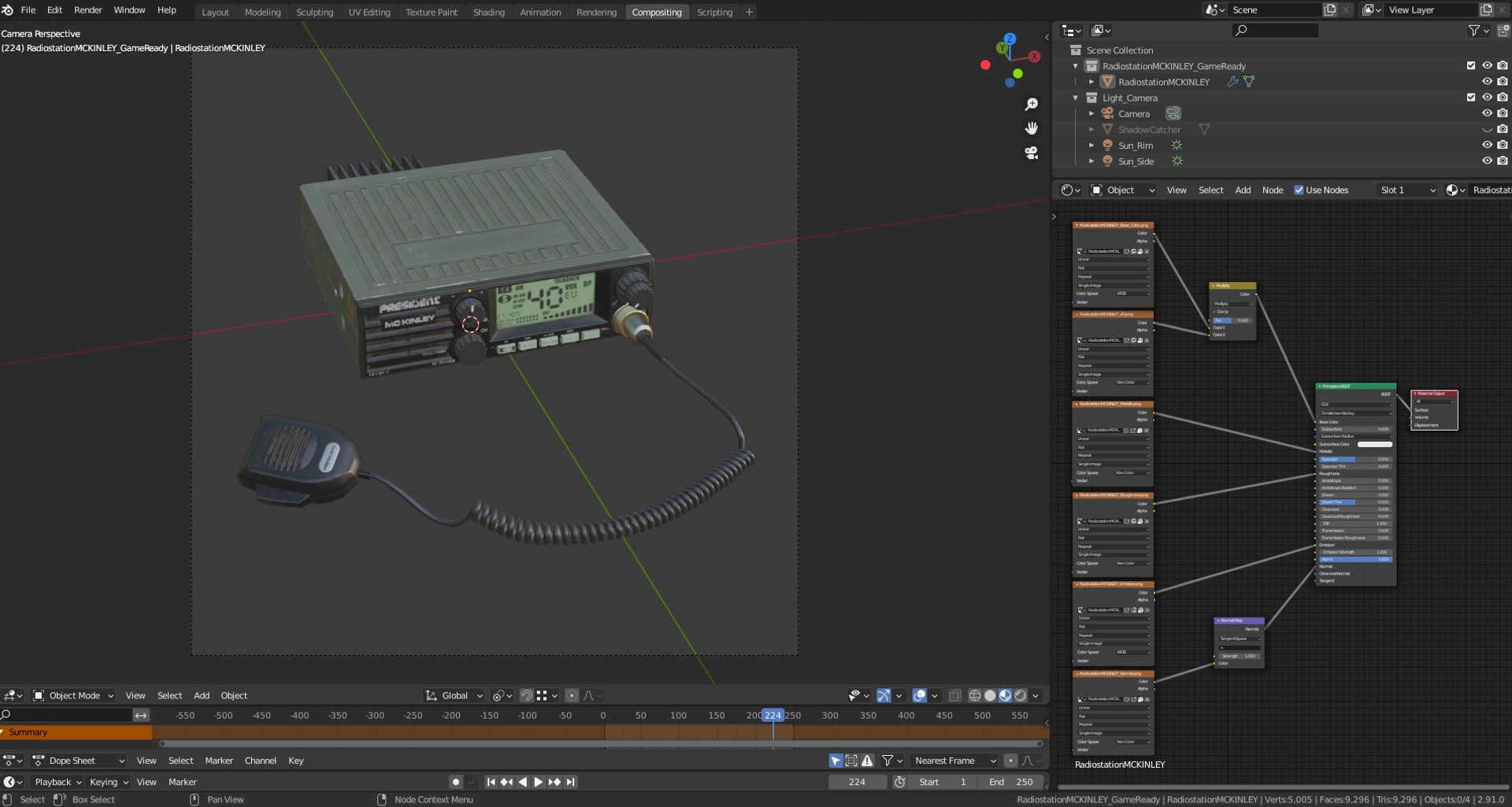Switch to the Shading workspace tab

pos(488,12)
